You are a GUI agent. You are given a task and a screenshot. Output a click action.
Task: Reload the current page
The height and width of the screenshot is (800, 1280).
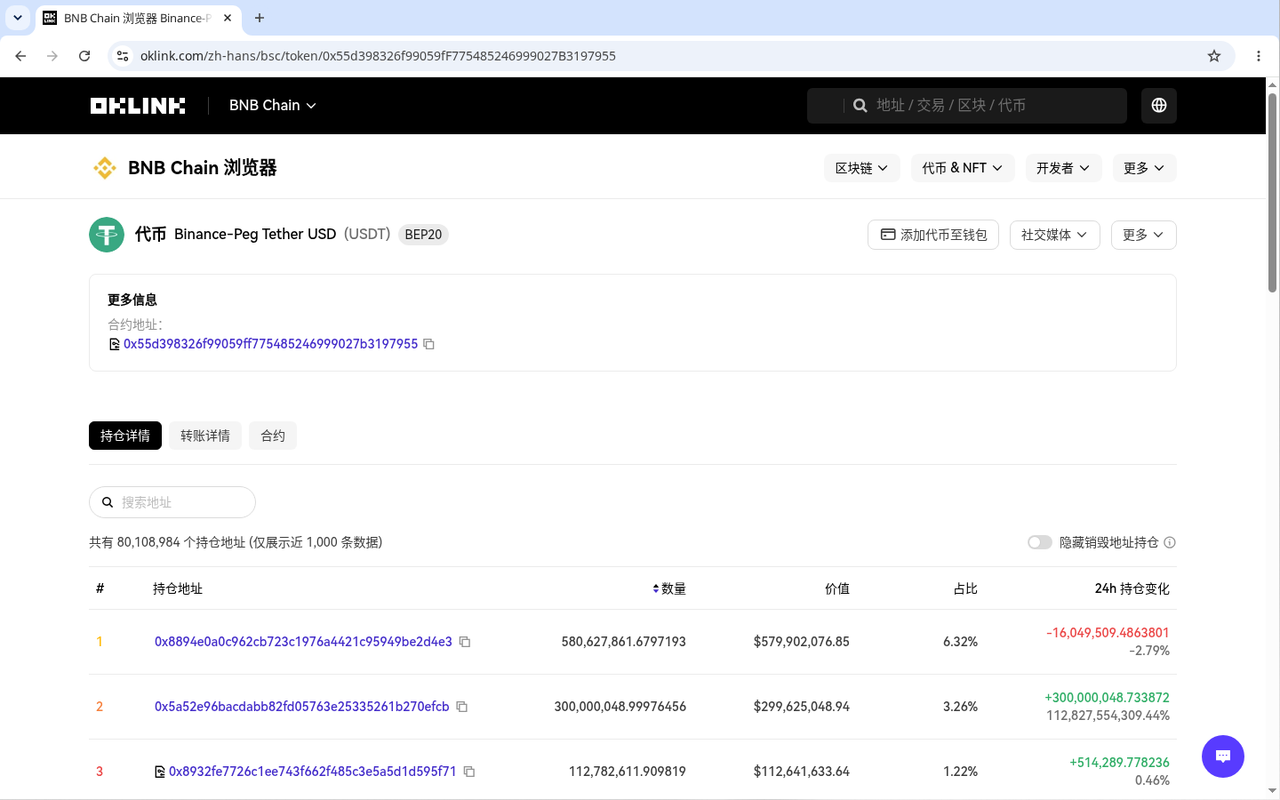click(85, 56)
